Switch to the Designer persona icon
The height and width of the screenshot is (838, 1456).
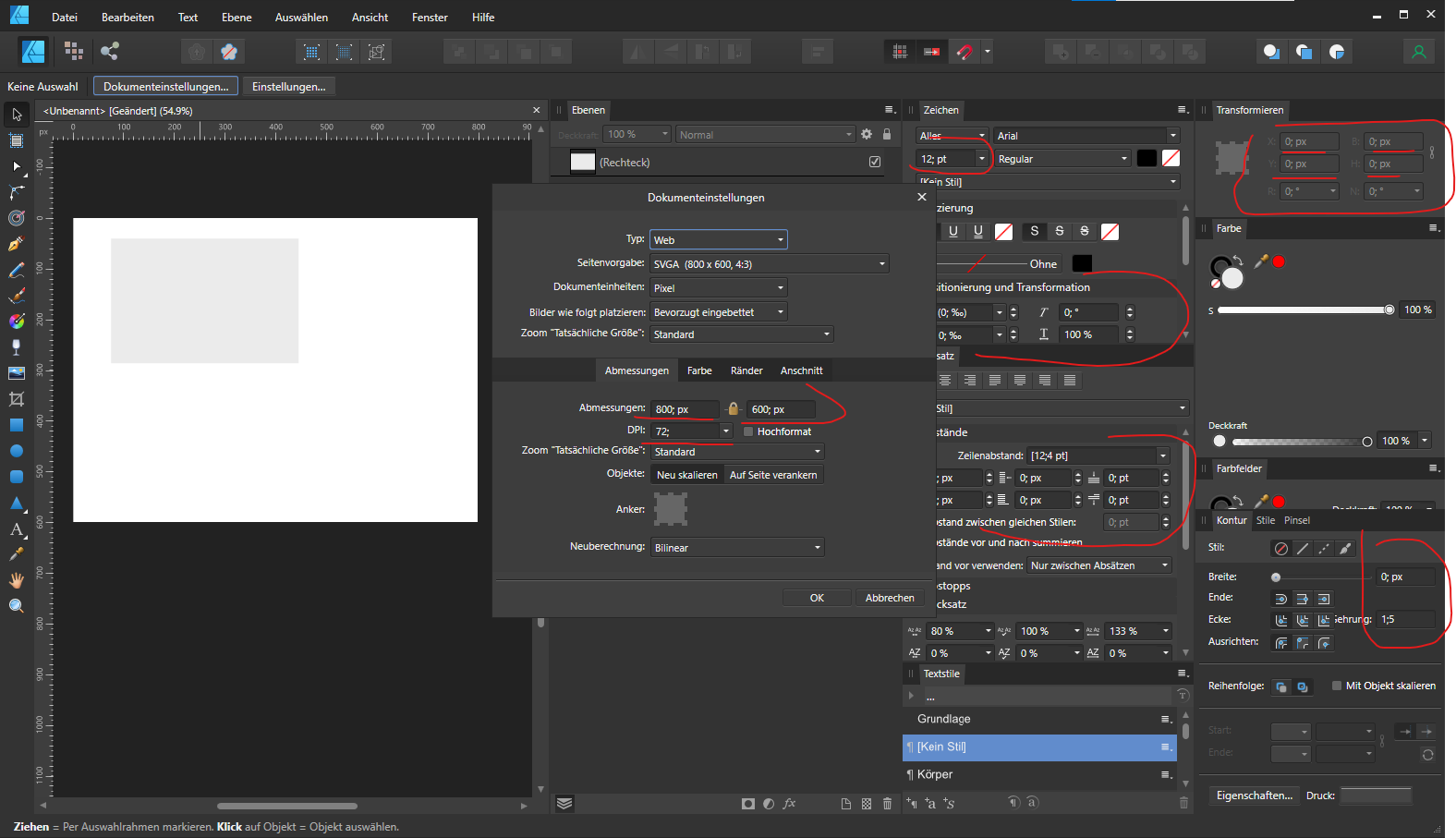tap(34, 52)
